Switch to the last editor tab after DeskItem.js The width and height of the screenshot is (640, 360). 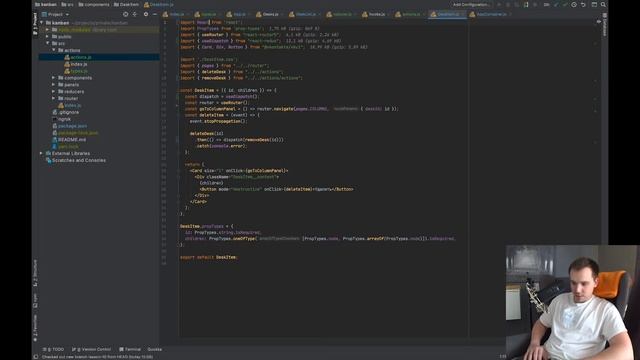[491, 14]
